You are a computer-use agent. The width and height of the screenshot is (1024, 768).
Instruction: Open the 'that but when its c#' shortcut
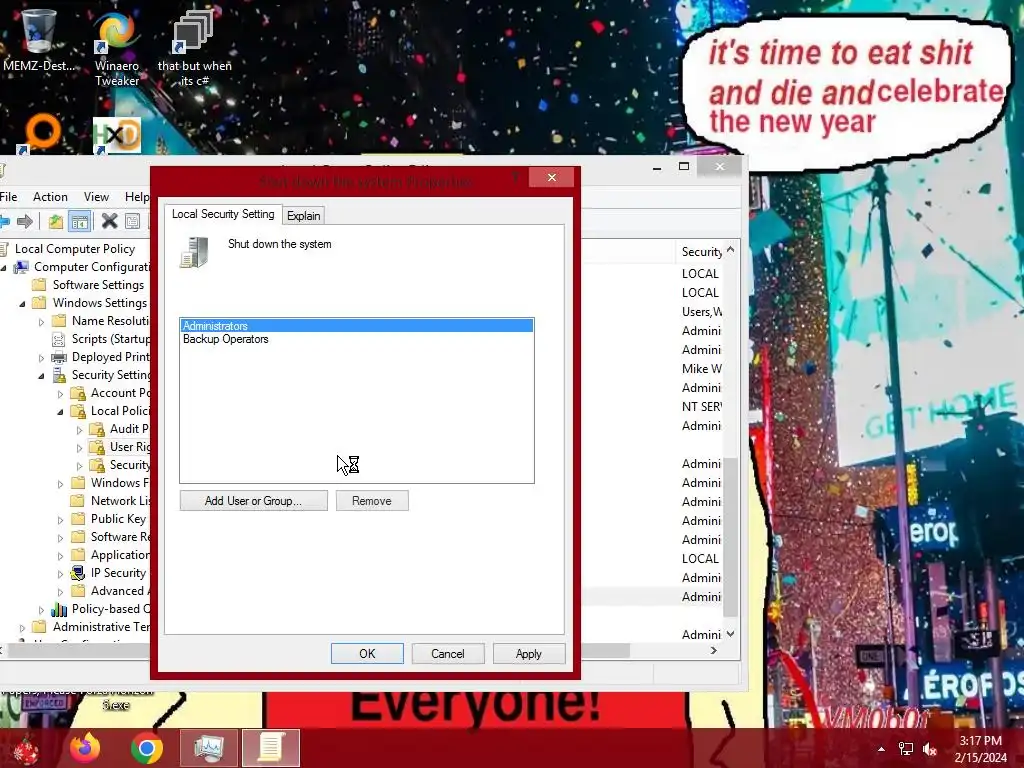point(194,47)
